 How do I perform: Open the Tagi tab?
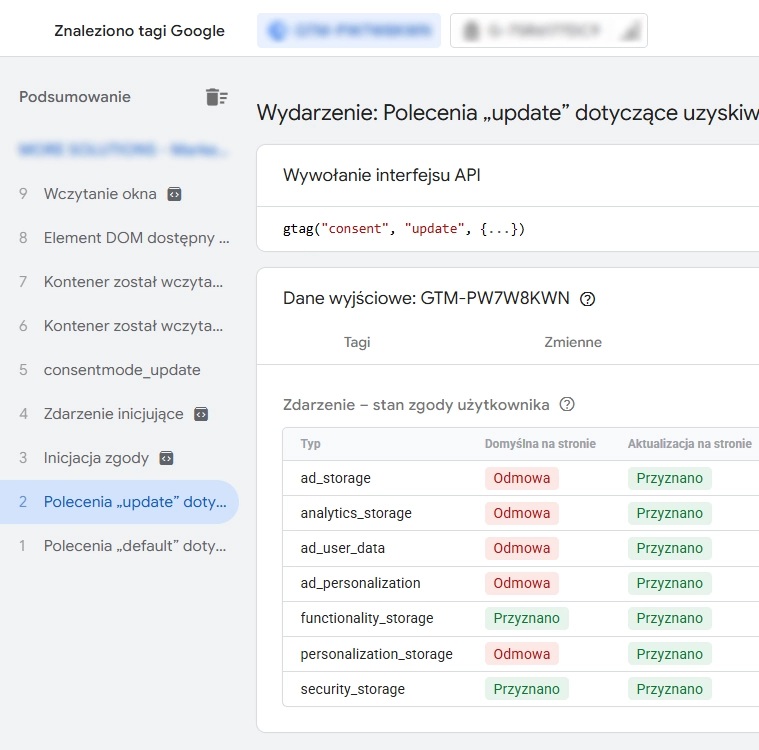[x=357, y=342]
